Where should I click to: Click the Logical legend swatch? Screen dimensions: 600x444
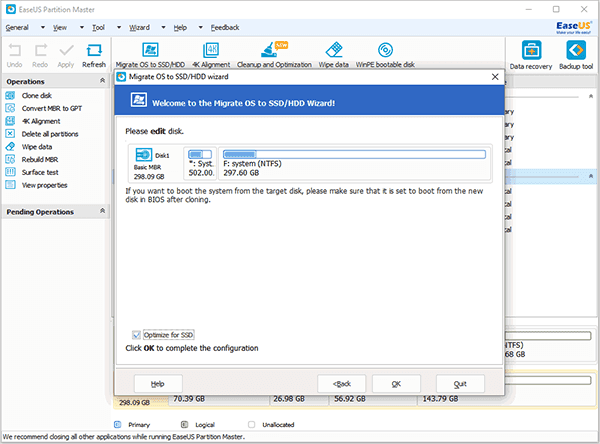pyautogui.click(x=184, y=424)
